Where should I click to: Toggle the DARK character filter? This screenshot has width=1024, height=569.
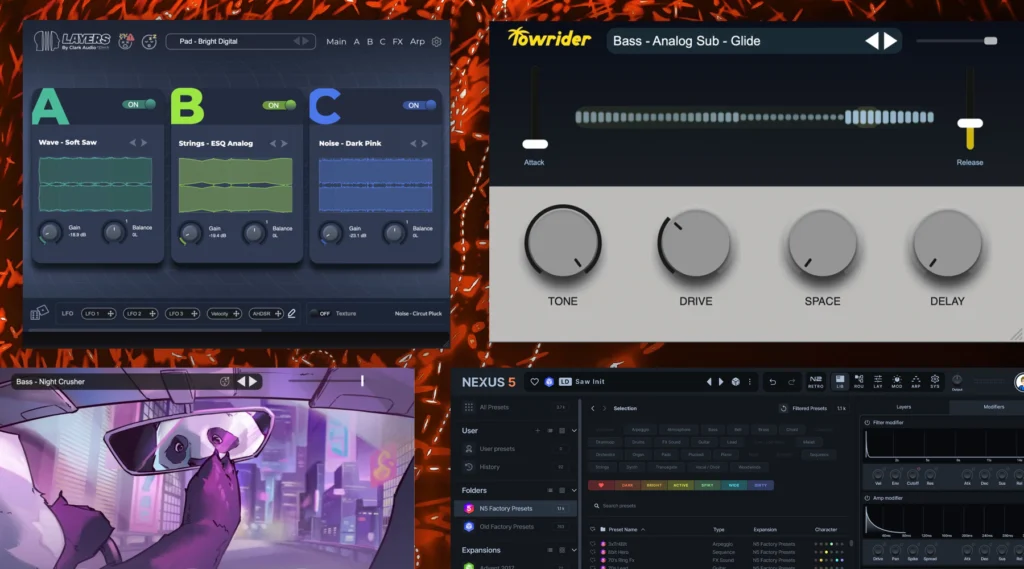point(628,485)
